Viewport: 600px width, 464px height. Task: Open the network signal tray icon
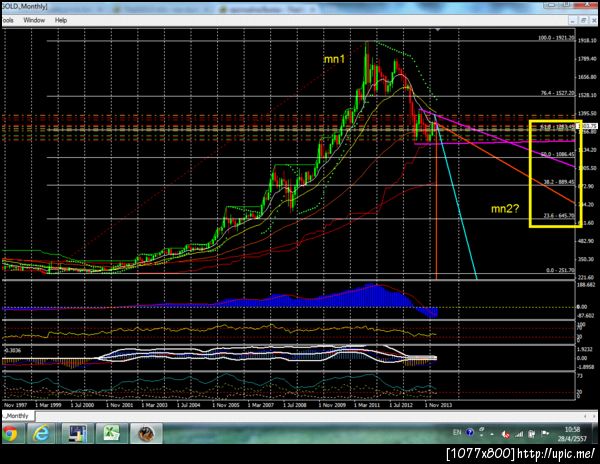click(519, 434)
